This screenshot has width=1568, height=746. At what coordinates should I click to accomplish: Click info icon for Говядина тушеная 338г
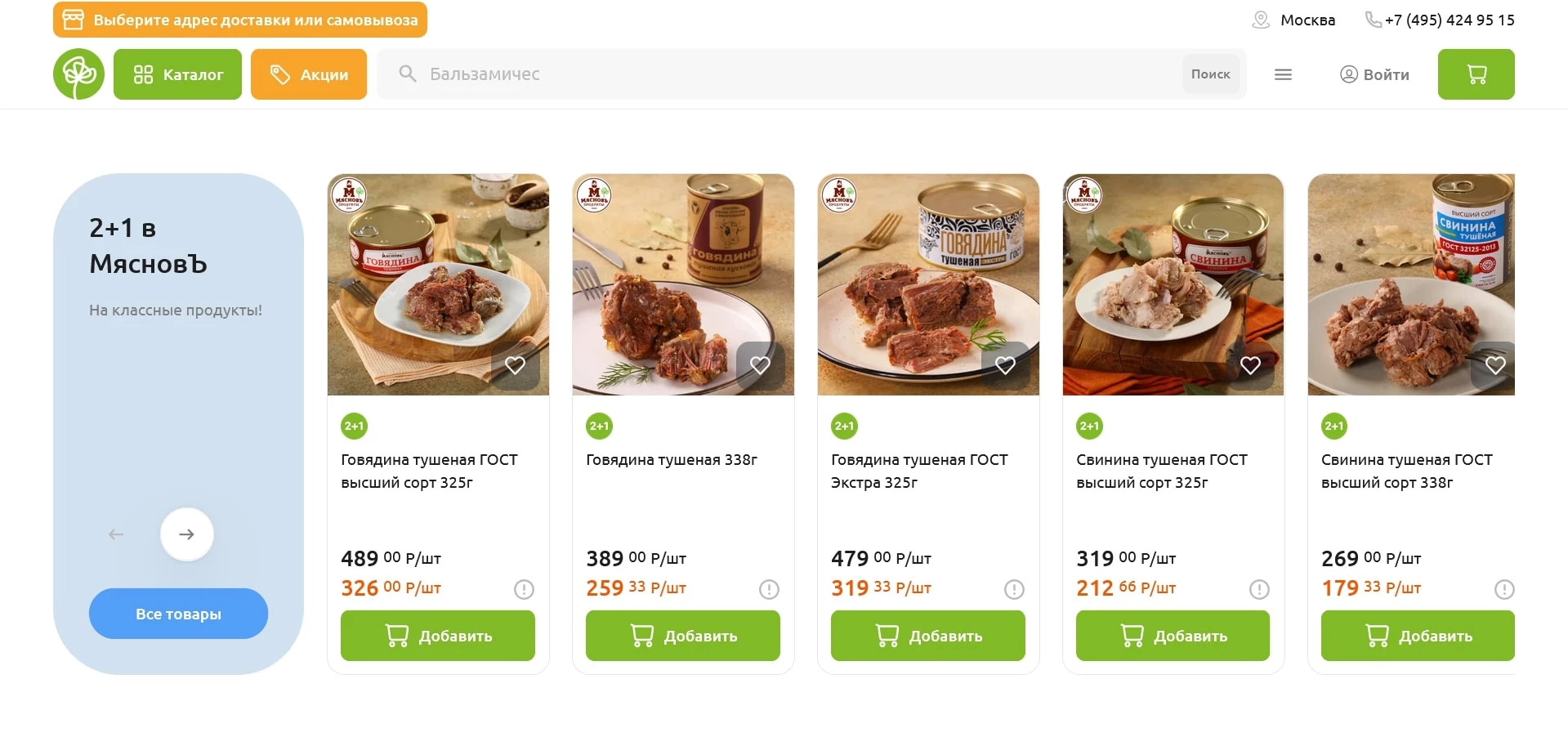769,589
